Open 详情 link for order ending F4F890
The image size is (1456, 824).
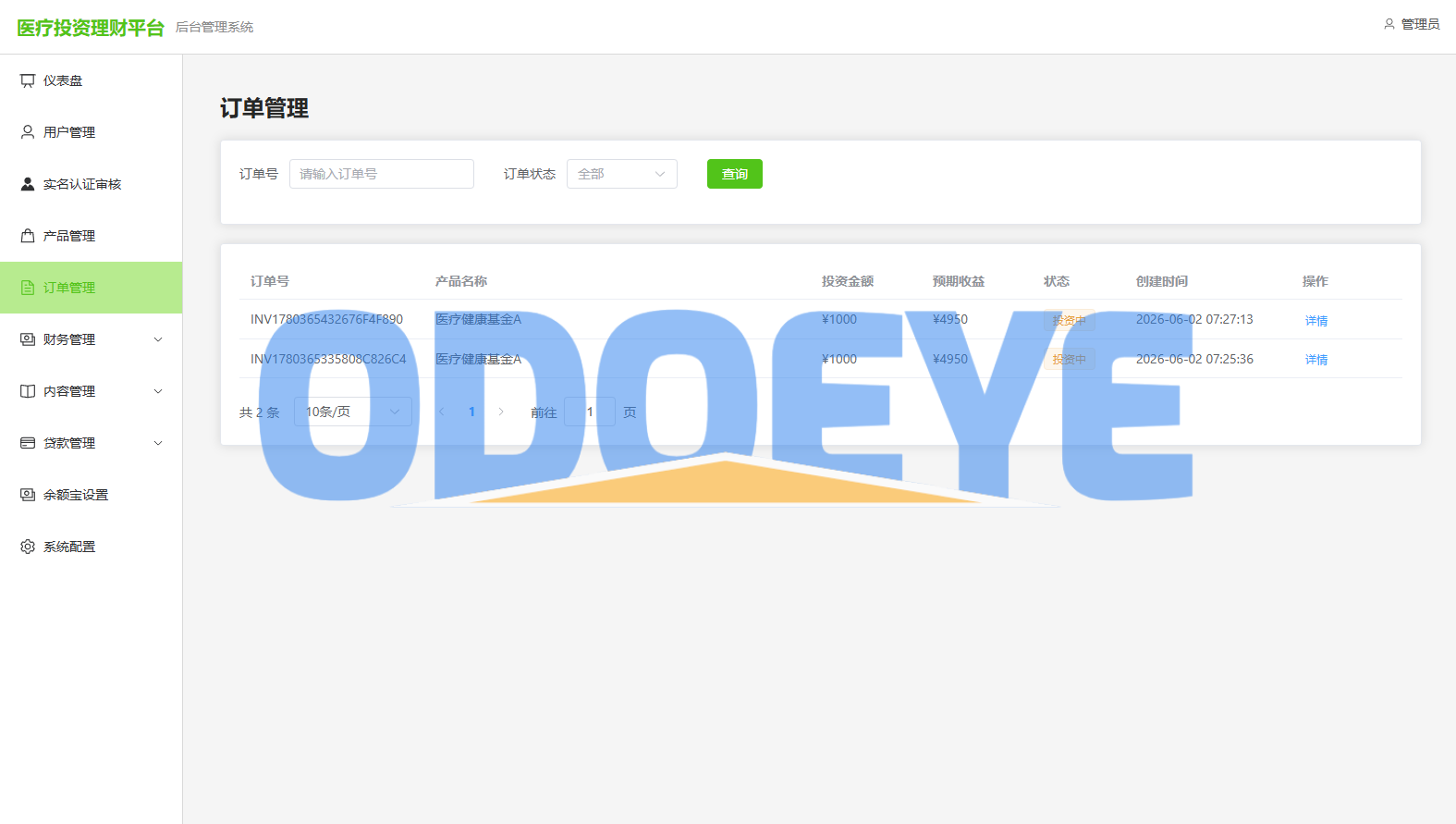coord(1316,321)
